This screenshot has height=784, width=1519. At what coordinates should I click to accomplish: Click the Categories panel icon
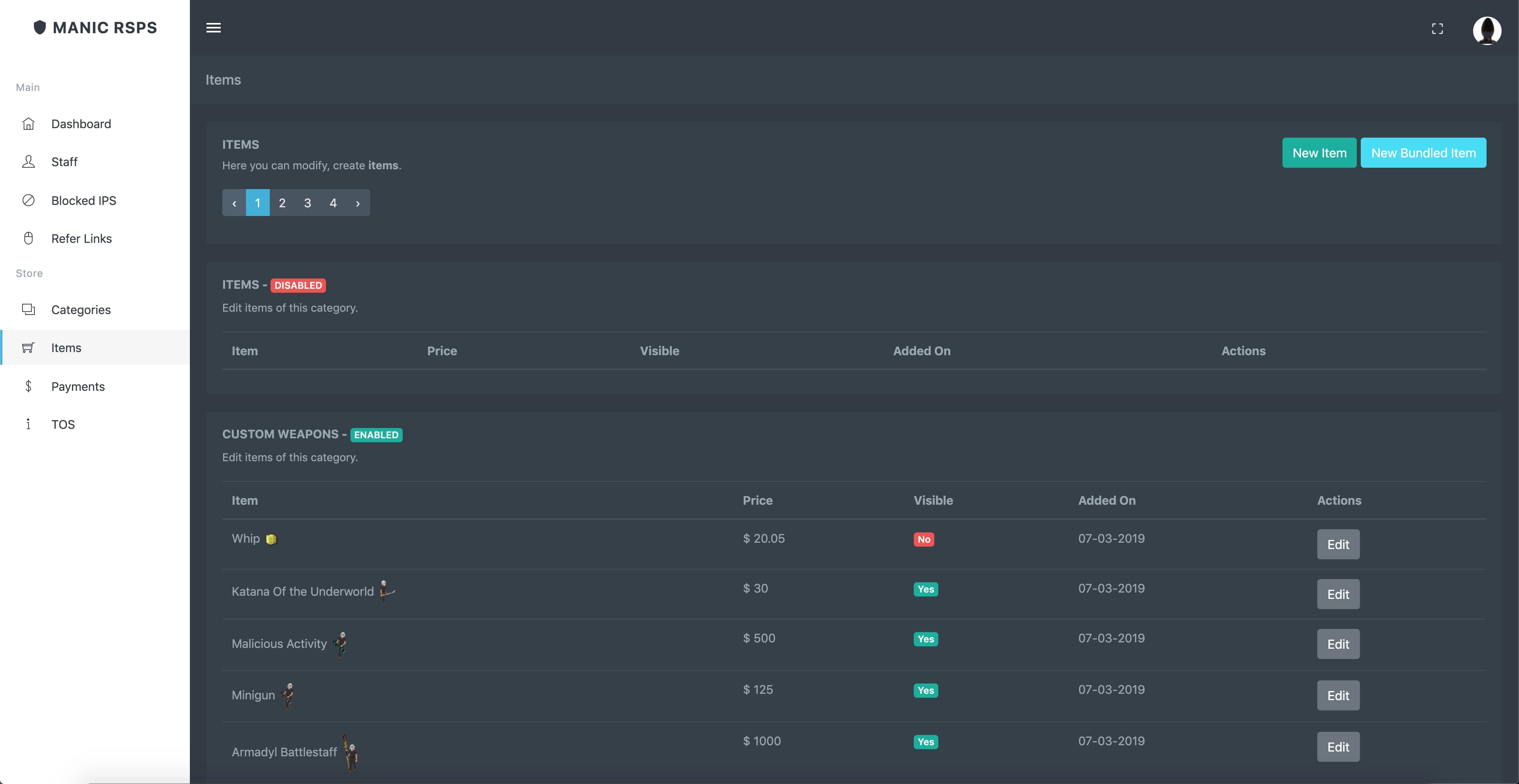point(28,309)
